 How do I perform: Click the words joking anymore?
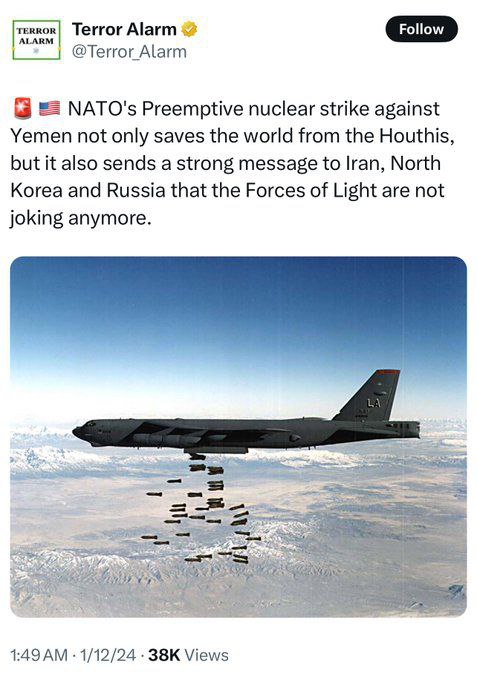point(81,219)
